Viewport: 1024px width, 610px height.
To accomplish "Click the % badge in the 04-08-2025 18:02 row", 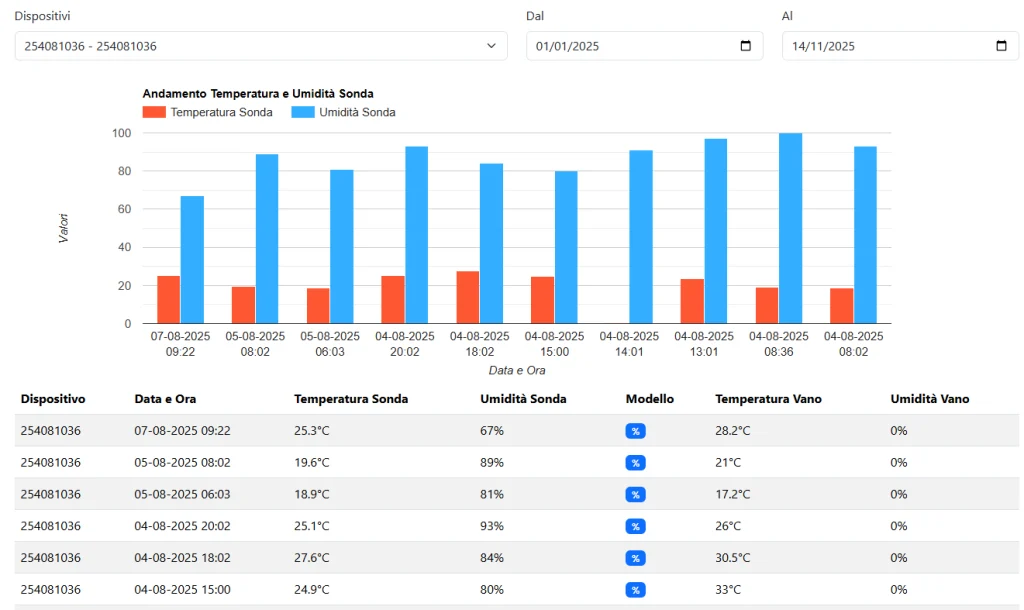I will coord(635,558).
